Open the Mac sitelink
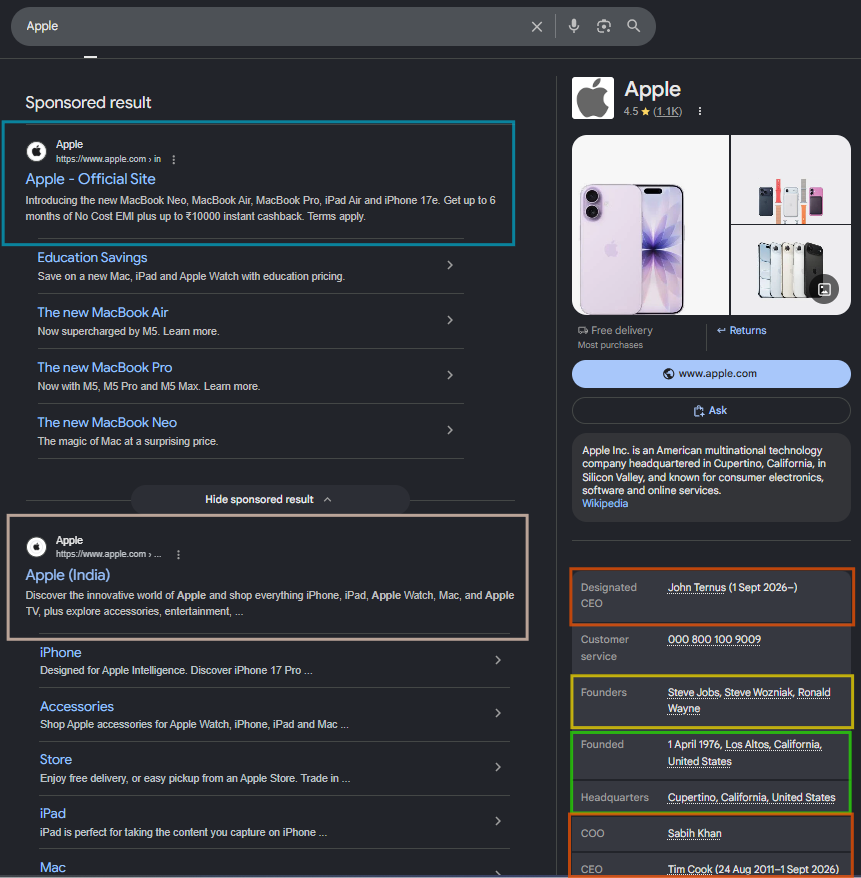The width and height of the screenshot is (861, 878). (53, 867)
